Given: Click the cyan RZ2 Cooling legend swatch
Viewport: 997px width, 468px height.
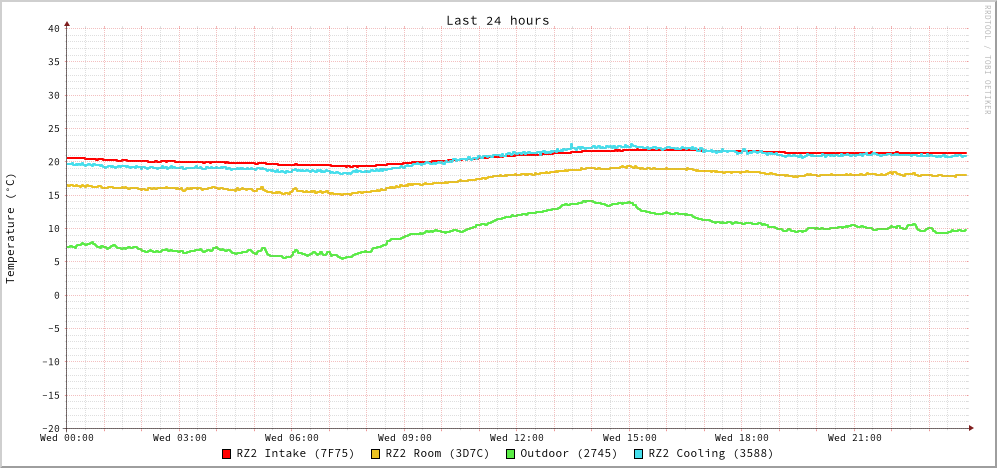Looking at the screenshot, I should (x=639, y=454).
